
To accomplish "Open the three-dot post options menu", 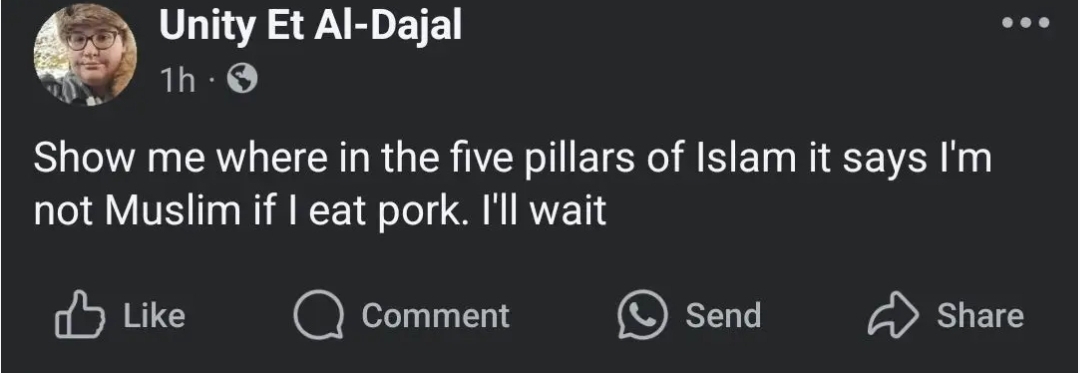I will [1026, 23].
